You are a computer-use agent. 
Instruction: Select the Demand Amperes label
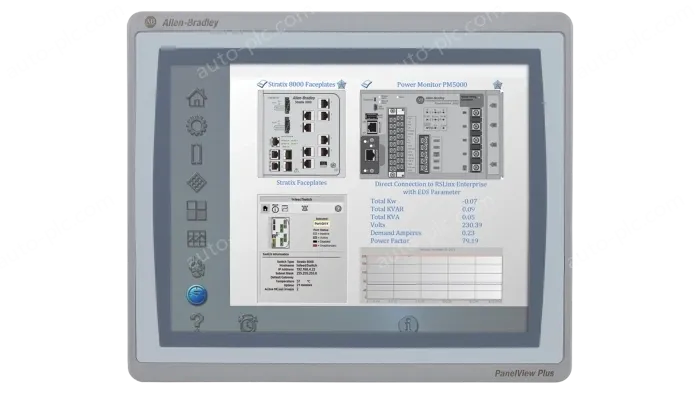coord(396,233)
